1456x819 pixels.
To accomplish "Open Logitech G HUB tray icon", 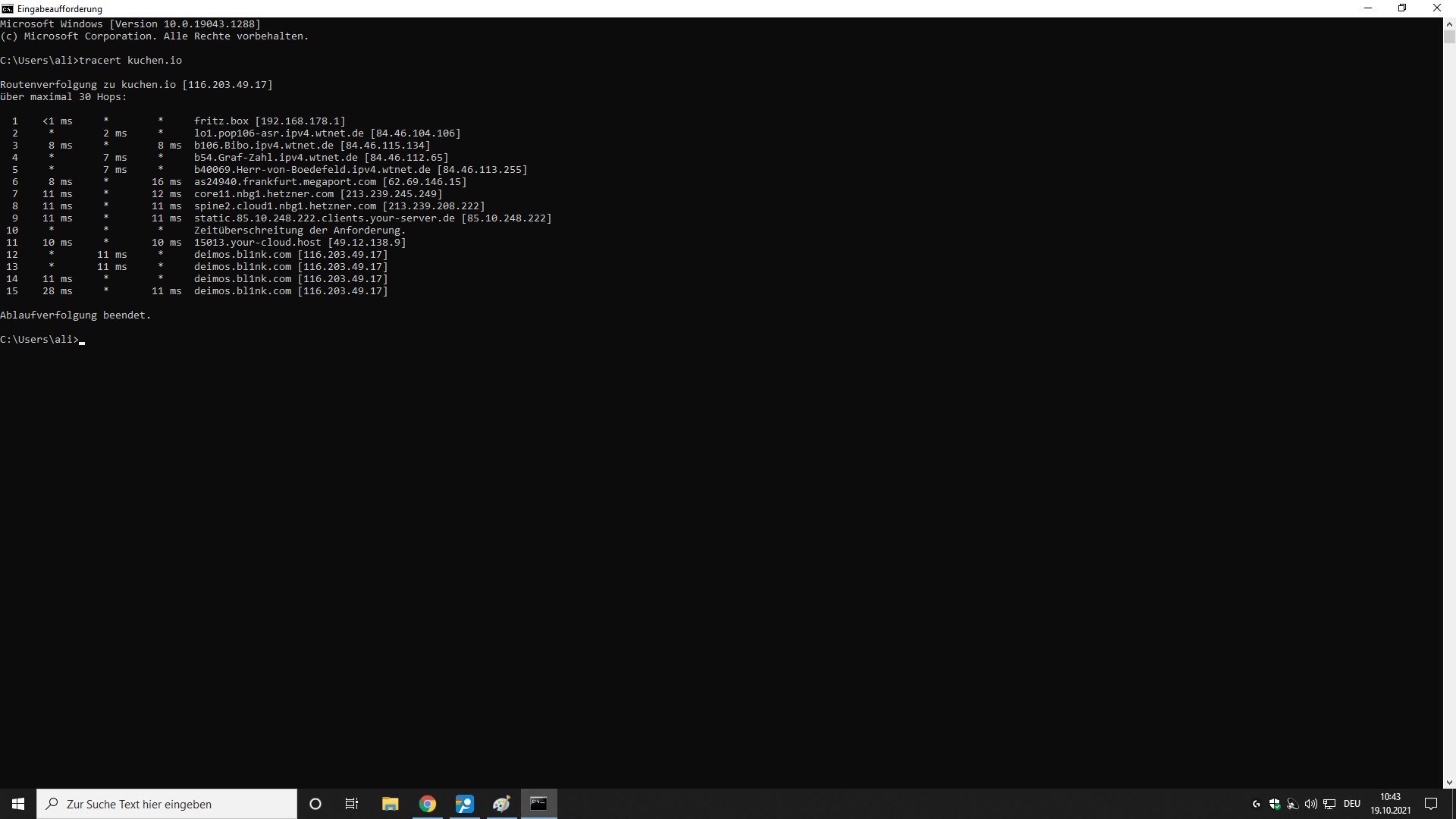I will click(1257, 804).
